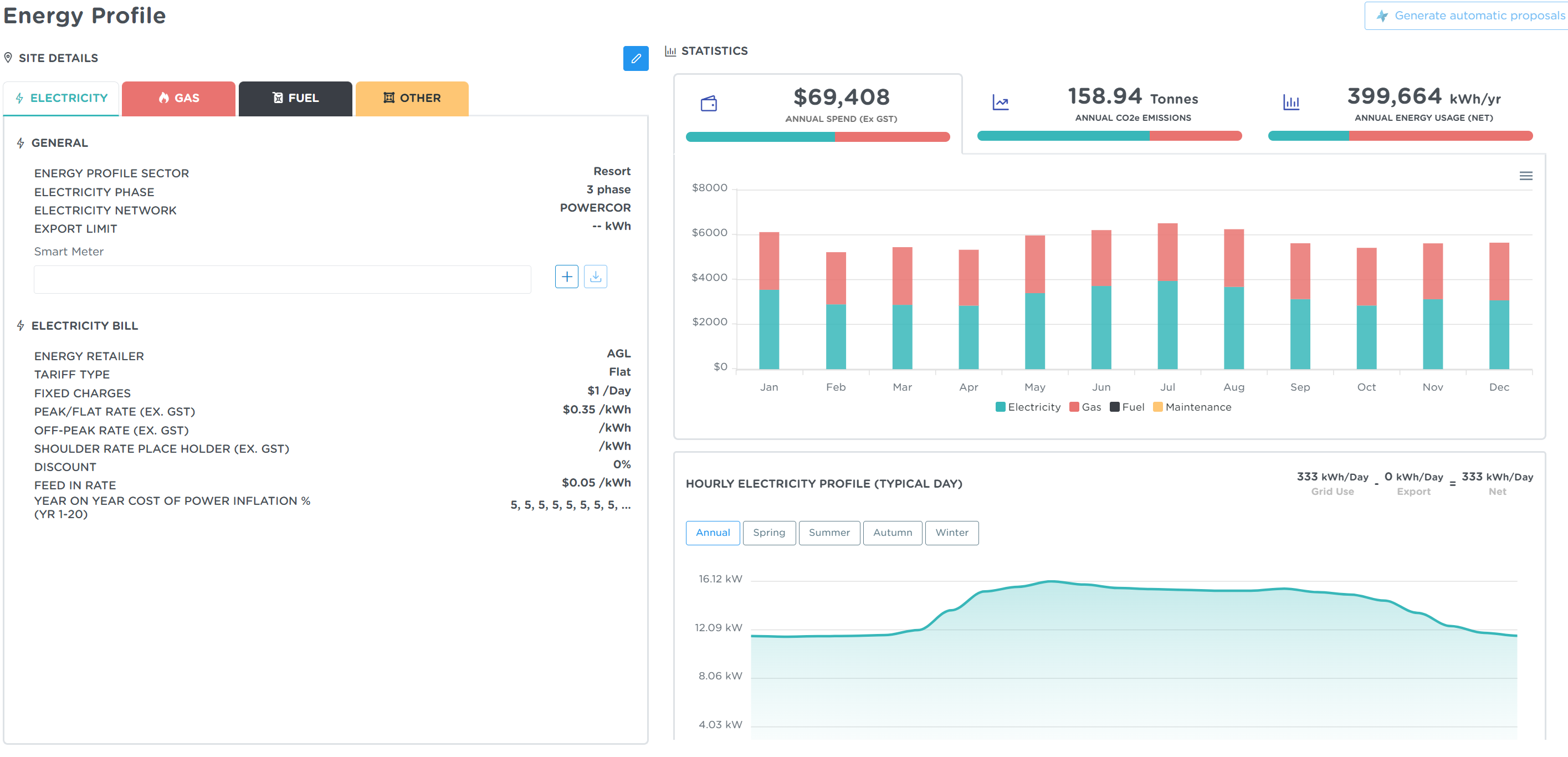Switch to the Gas tab
This screenshot has height=757, width=1568.
pyautogui.click(x=178, y=98)
